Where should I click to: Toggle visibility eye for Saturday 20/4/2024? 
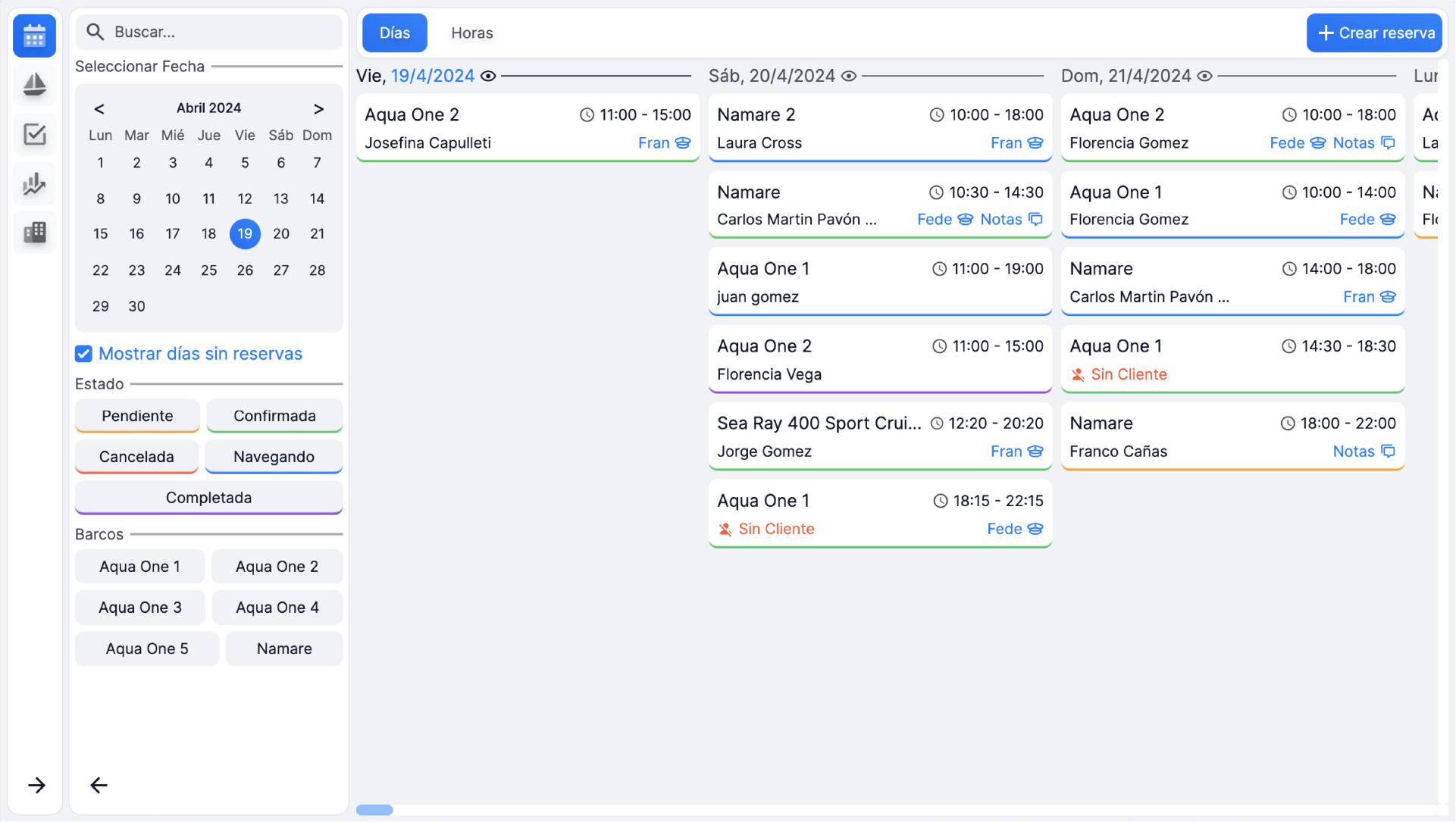pos(849,76)
